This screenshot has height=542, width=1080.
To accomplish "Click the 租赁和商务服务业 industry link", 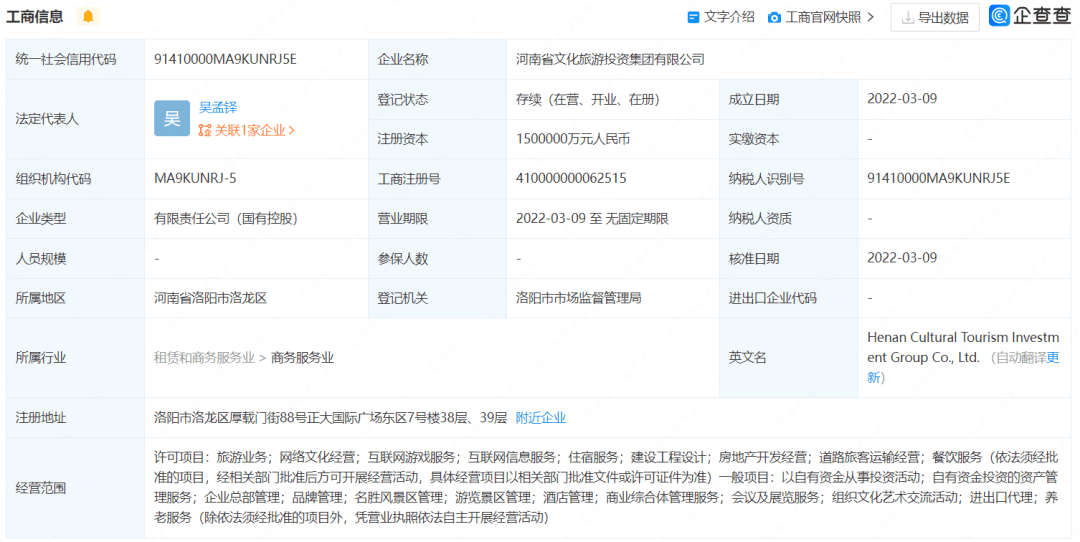I will (x=204, y=358).
